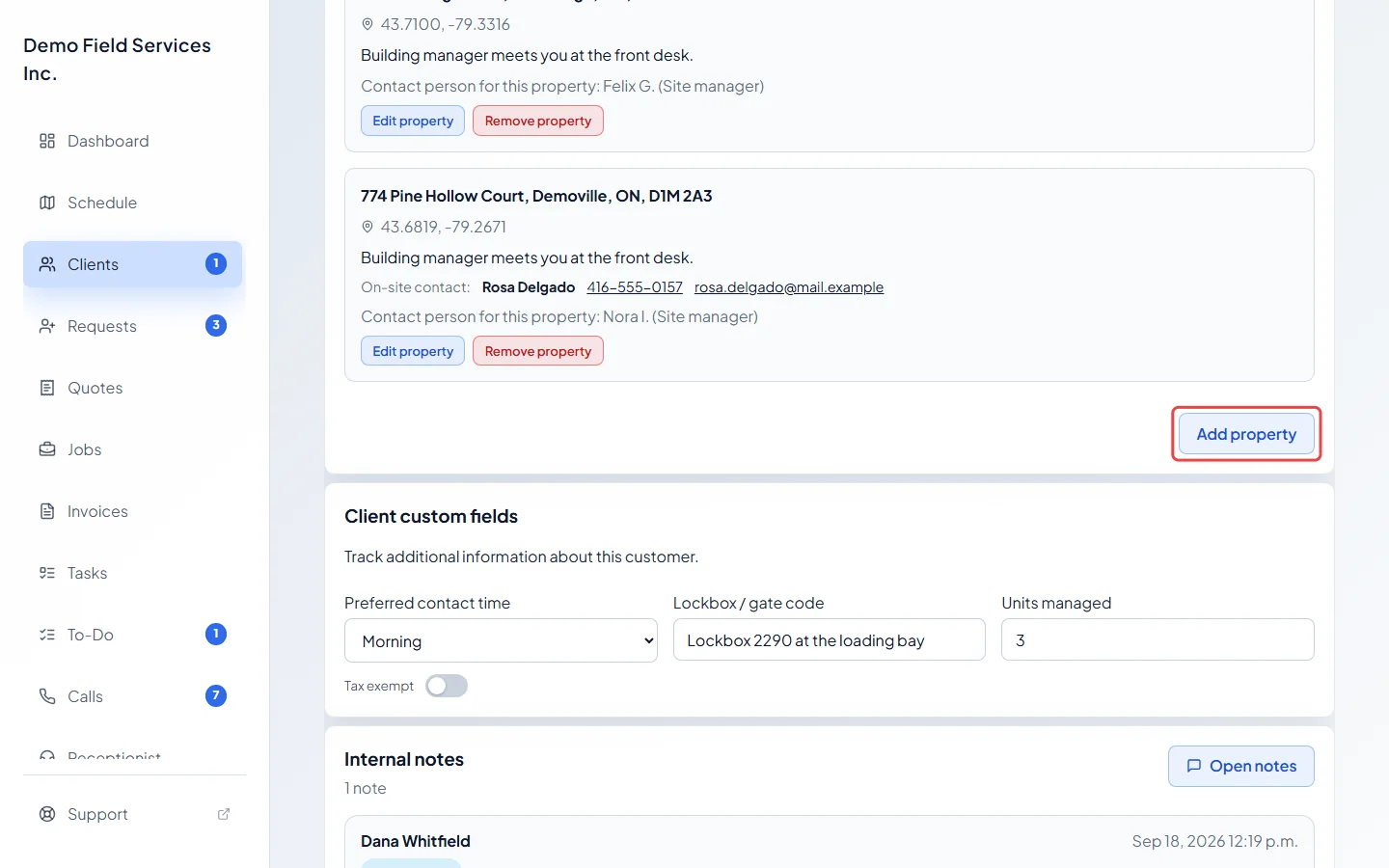
Task: Click the Clients people icon
Action: tap(47, 264)
